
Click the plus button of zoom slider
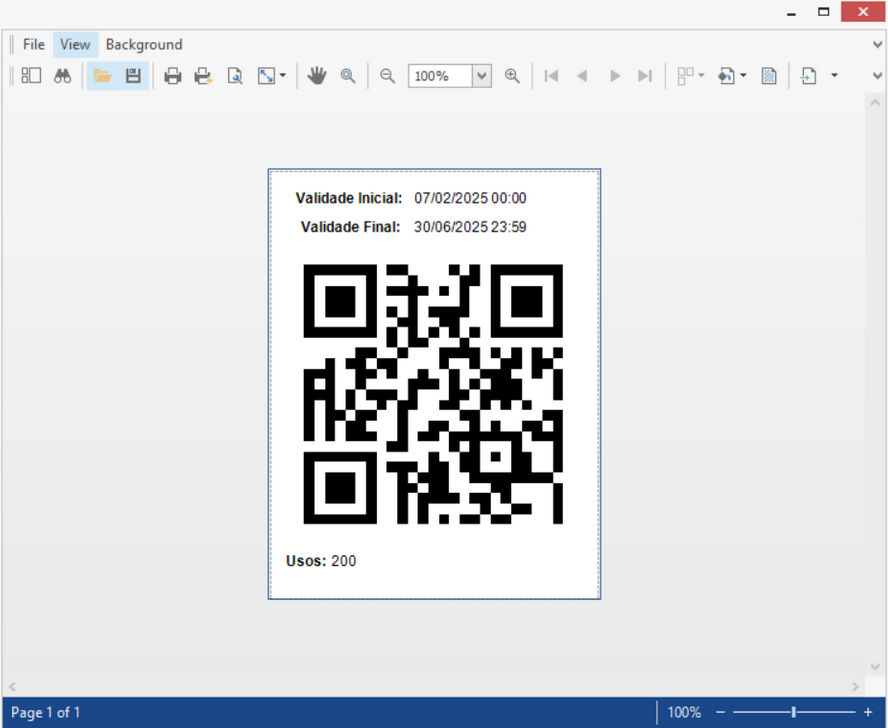[x=868, y=712]
